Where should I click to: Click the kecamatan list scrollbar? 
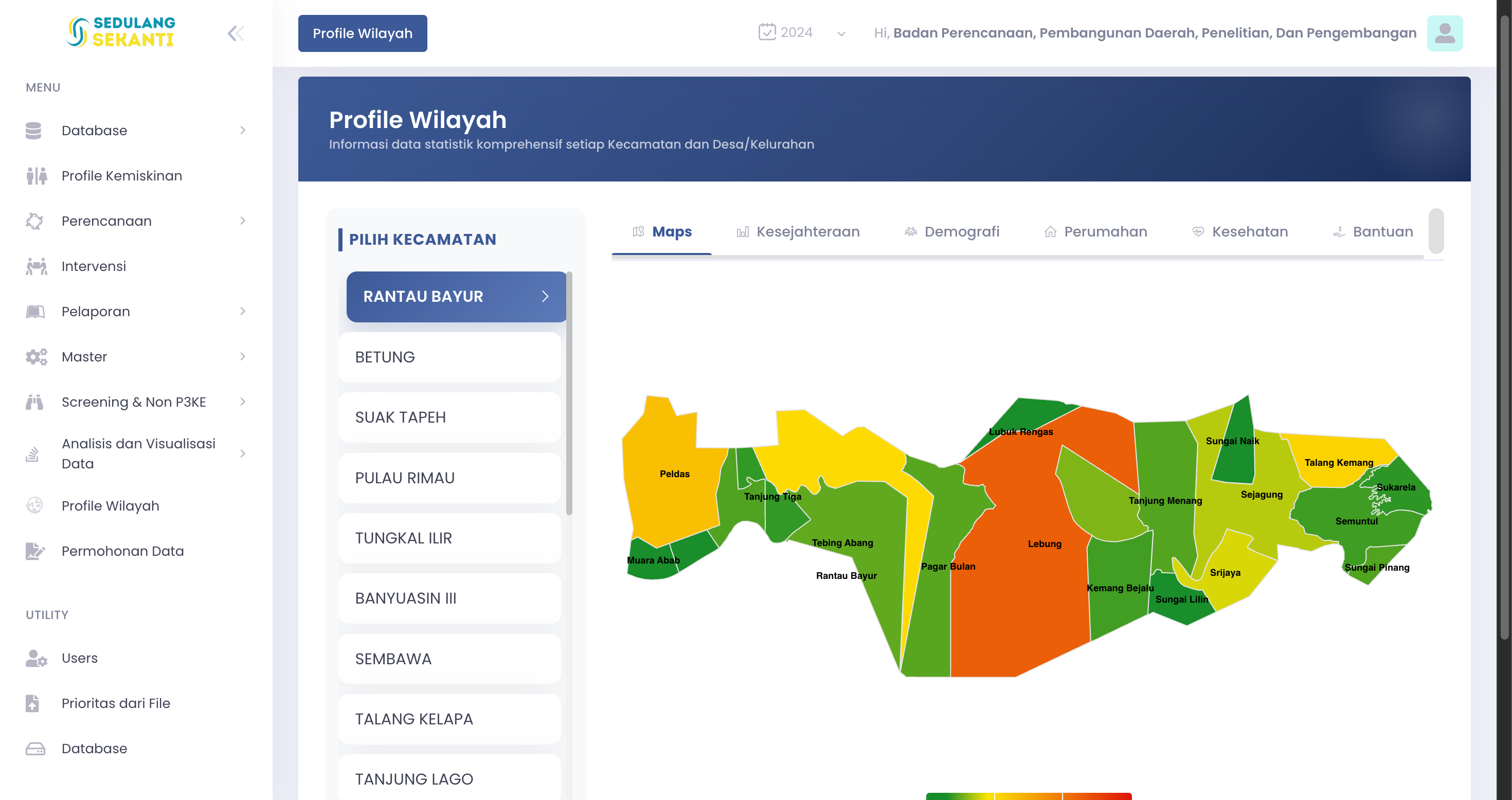[569, 393]
